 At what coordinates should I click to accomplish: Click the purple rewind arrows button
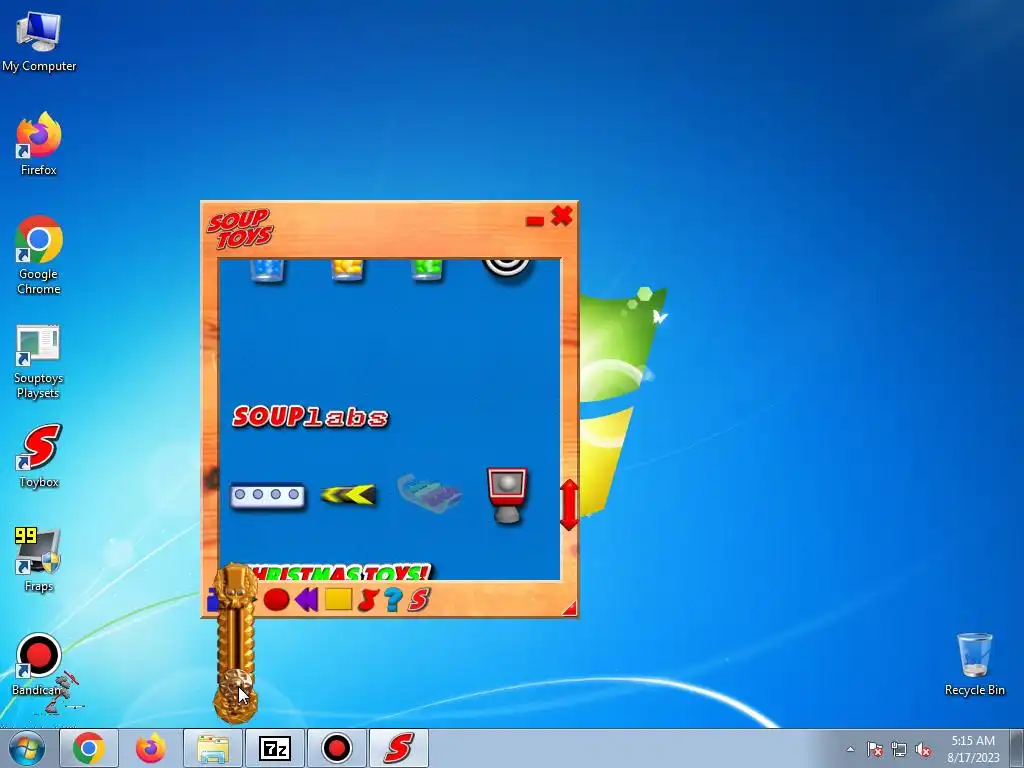point(307,600)
